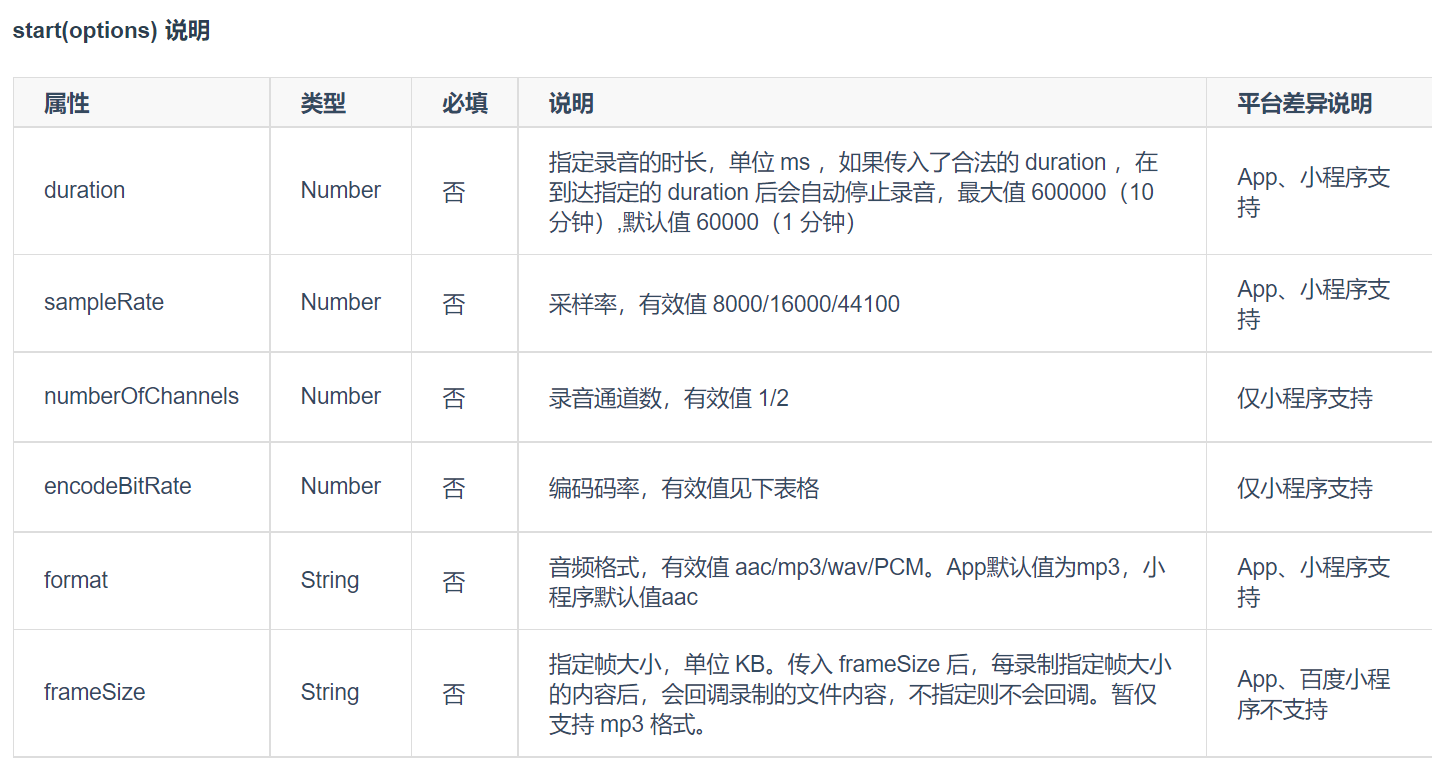The height and width of the screenshot is (765, 1432).
Task: Select the format property cell
Action: pyautogui.click(x=75, y=580)
